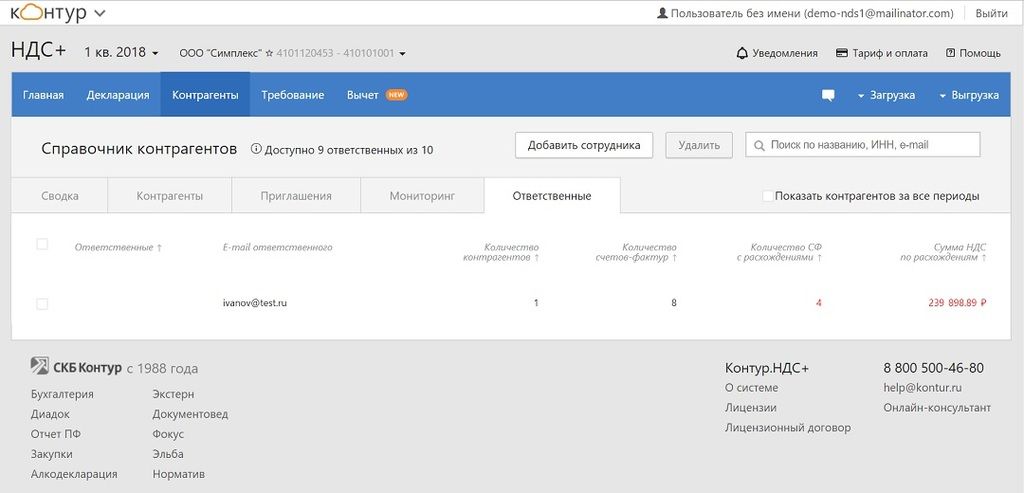The image size is (1024, 493).
Task: Open the Лицензионный договор footer link
Action: pyautogui.click(x=788, y=428)
